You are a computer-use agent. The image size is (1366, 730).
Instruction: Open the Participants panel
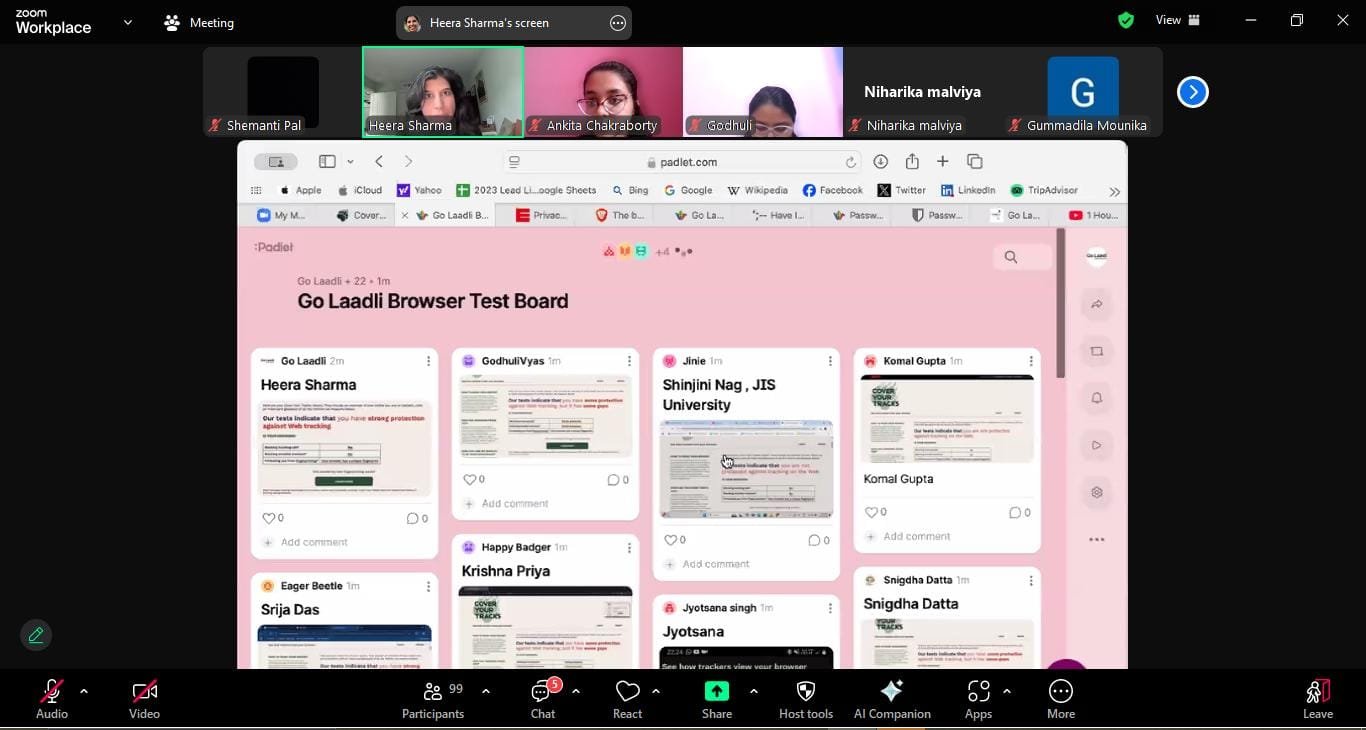433,699
